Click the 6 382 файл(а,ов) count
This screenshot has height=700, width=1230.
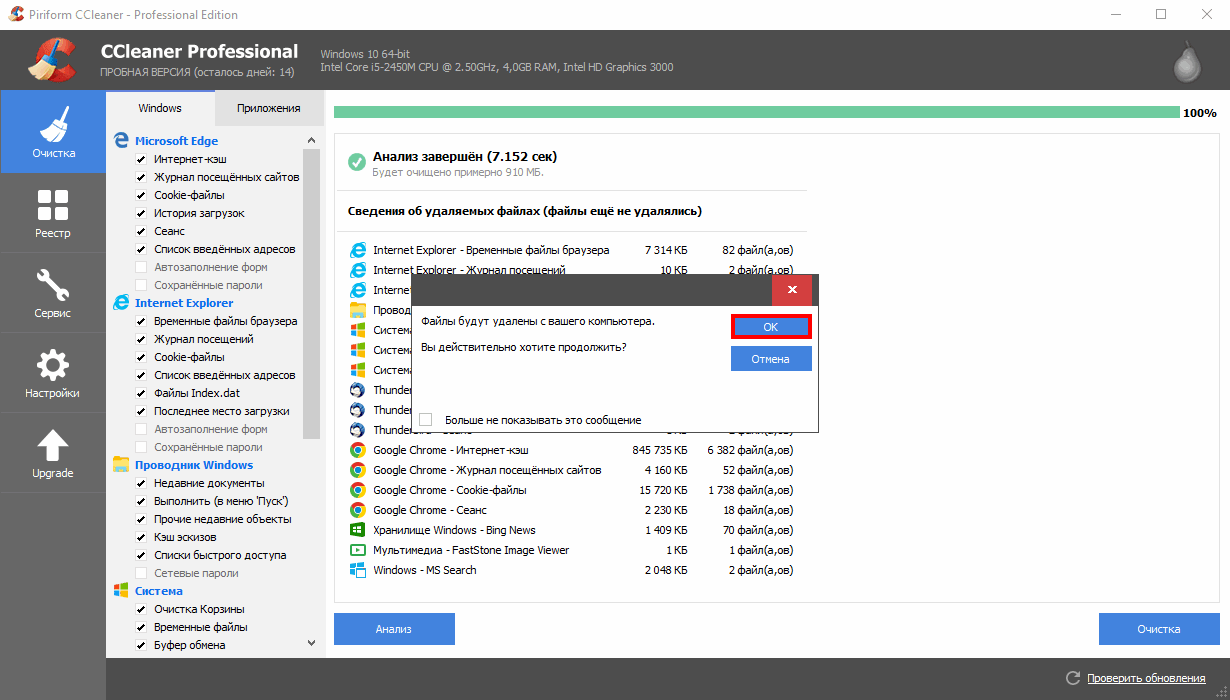point(750,450)
